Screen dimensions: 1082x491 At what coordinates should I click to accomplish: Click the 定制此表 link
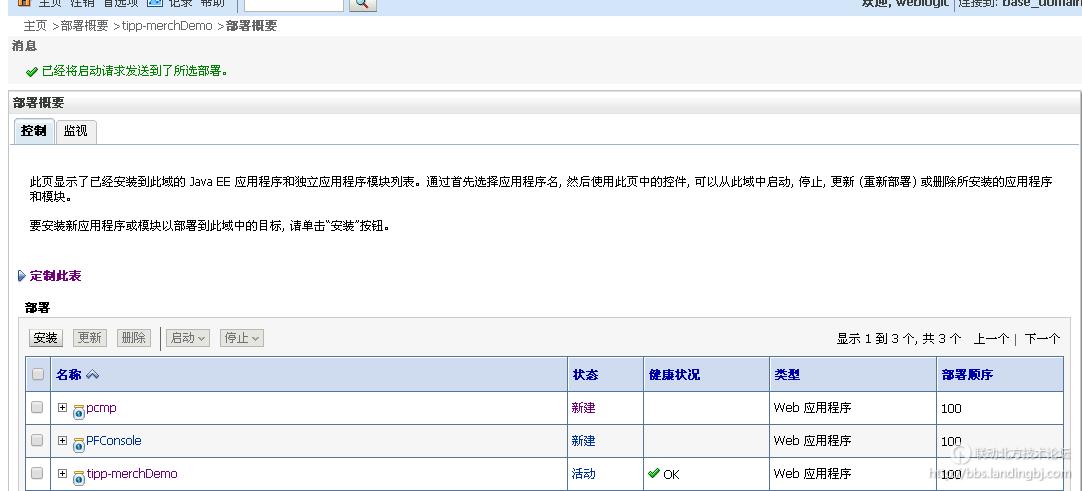coord(55,276)
